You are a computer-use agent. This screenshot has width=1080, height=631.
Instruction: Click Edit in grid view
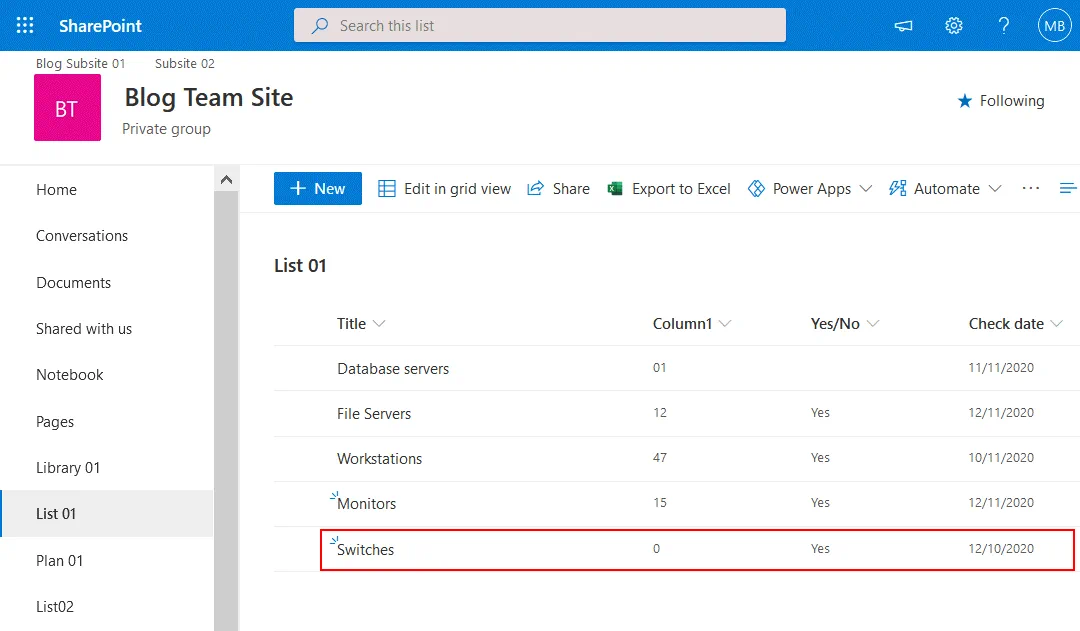(x=445, y=189)
